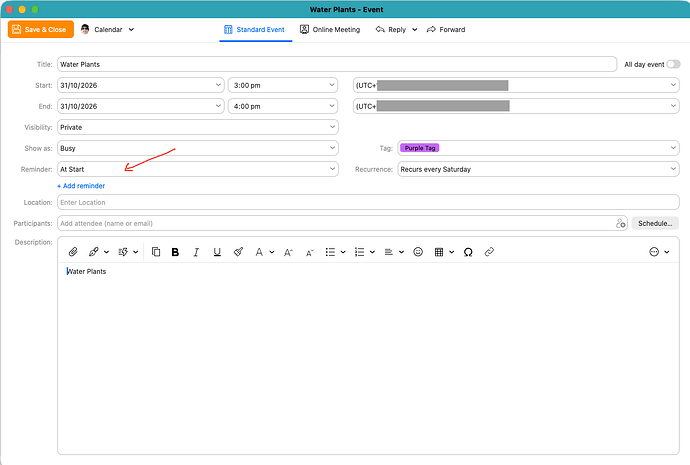Open the Calendar selection dropdown

point(108,29)
